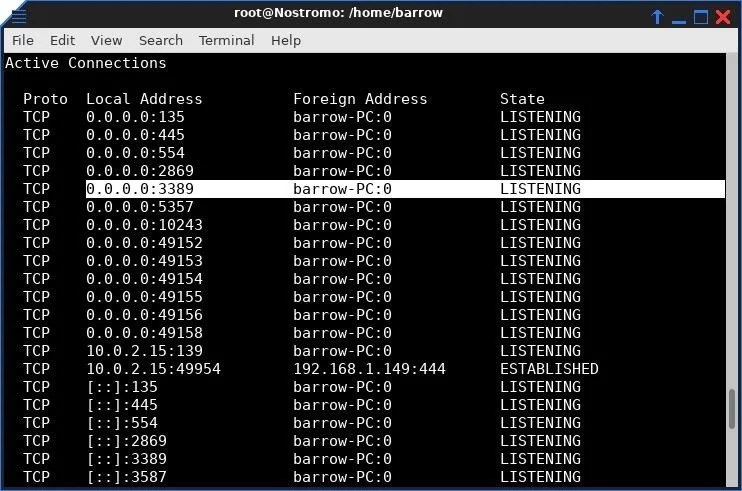The width and height of the screenshot is (742, 491).
Task: Minimize the terminal window
Action: (679, 21)
